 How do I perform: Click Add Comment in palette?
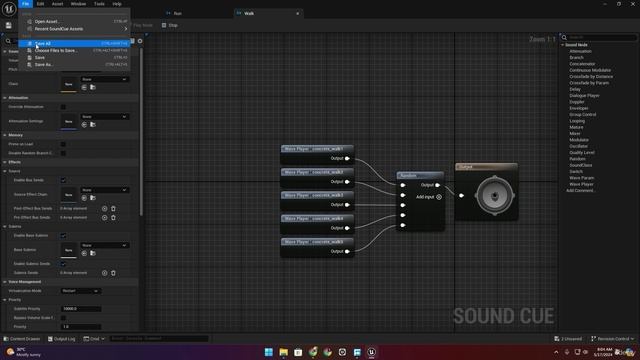click(580, 191)
